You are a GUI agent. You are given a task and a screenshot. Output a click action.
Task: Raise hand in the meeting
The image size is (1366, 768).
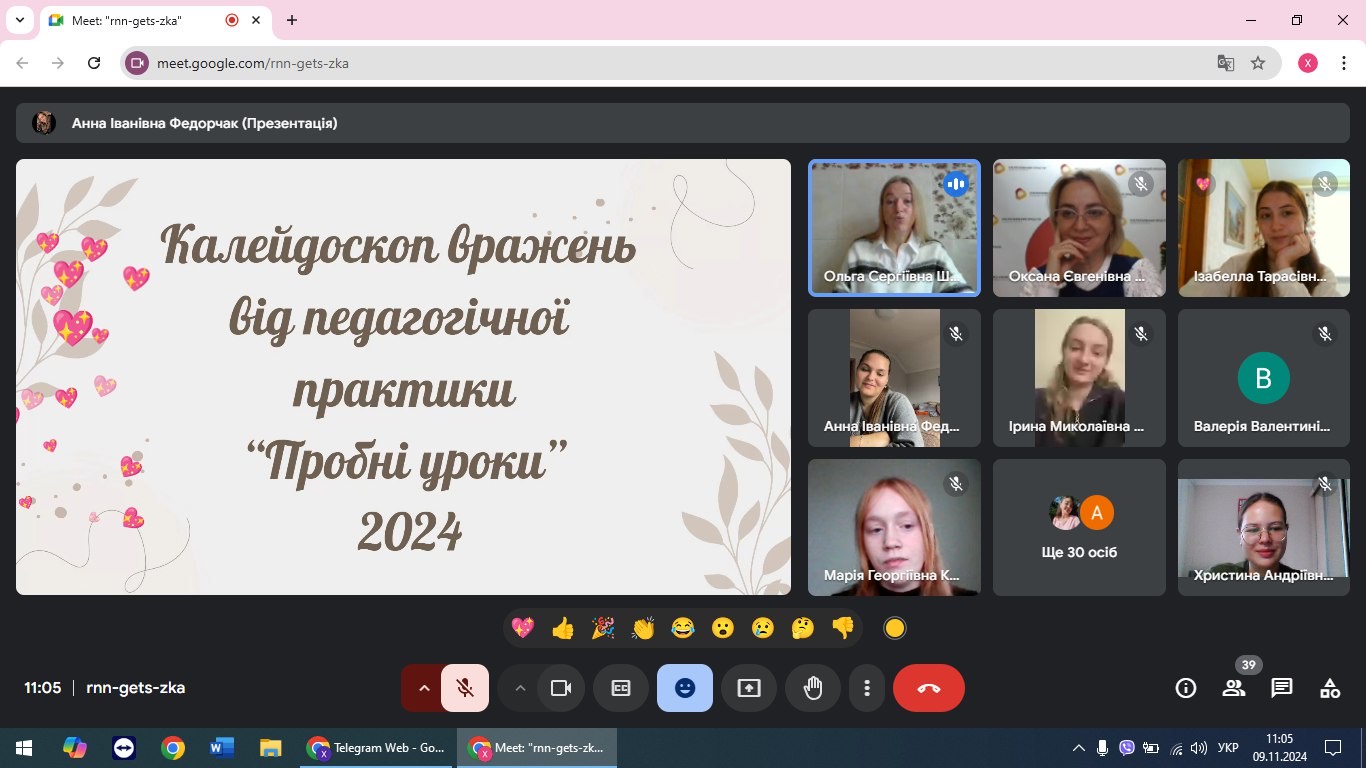pyautogui.click(x=813, y=688)
